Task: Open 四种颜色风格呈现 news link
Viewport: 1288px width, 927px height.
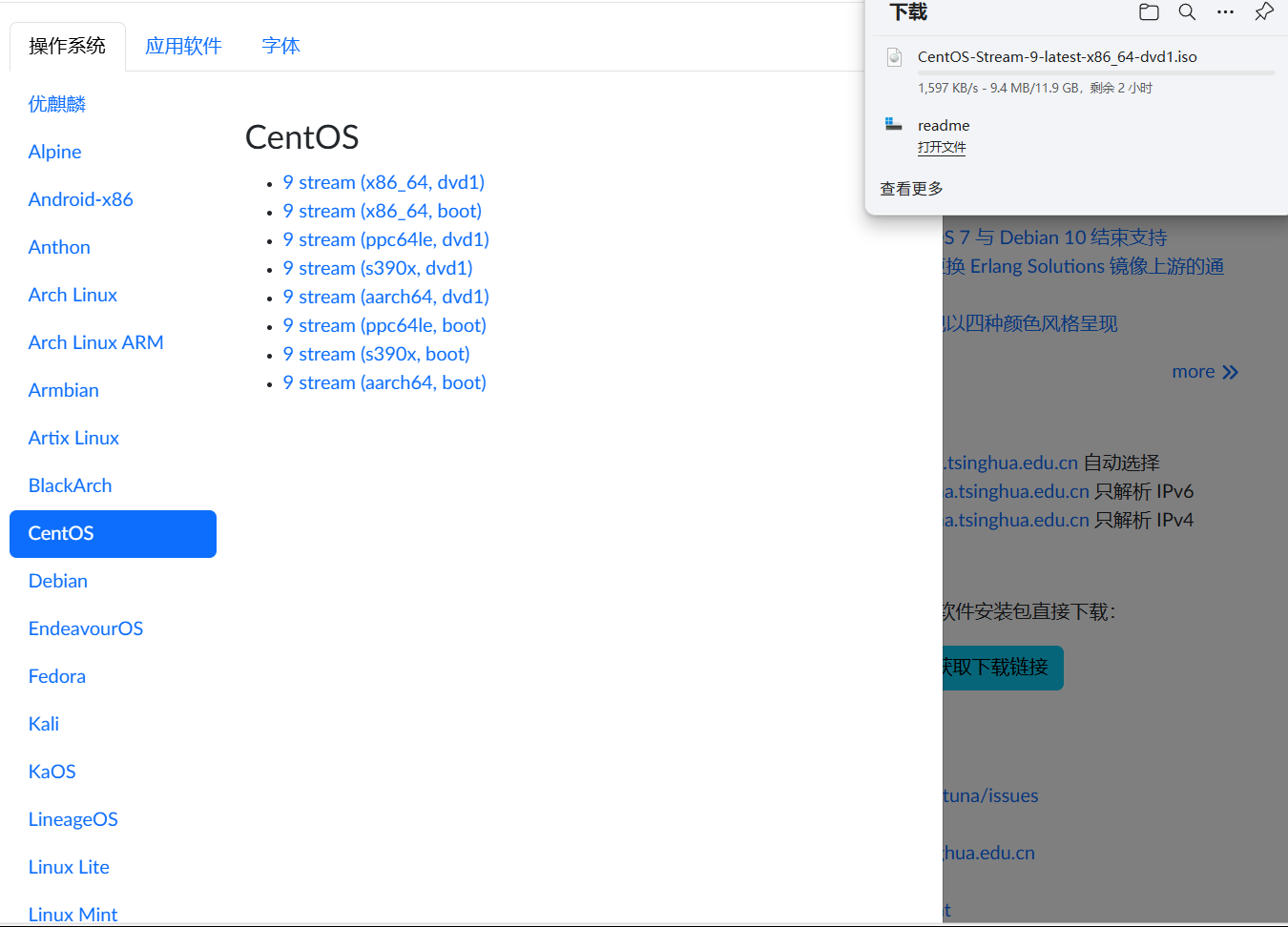Action: point(1030,323)
